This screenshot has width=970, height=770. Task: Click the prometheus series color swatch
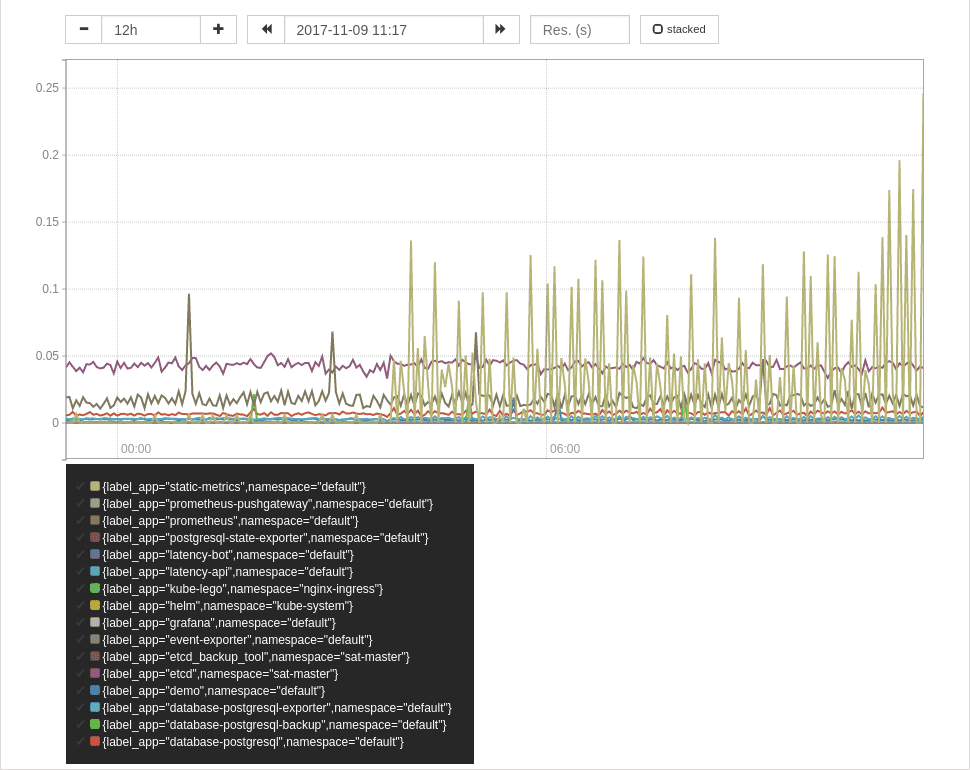pyautogui.click(x=95, y=520)
